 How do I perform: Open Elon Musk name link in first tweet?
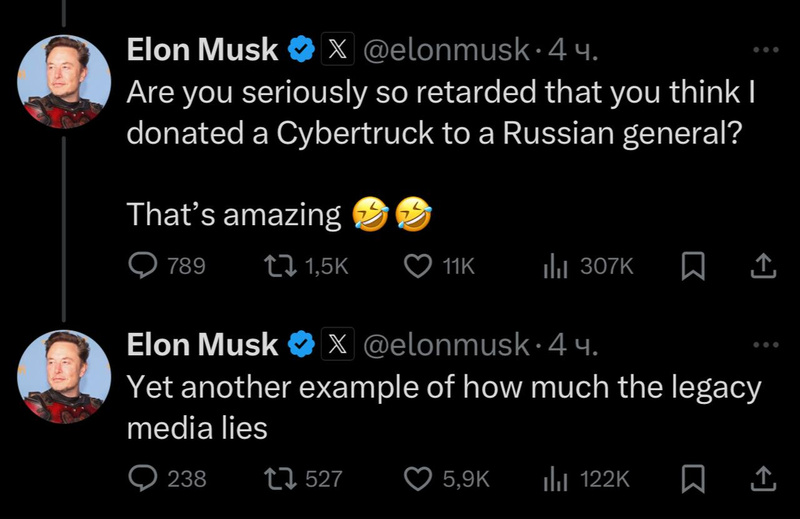tap(202, 50)
